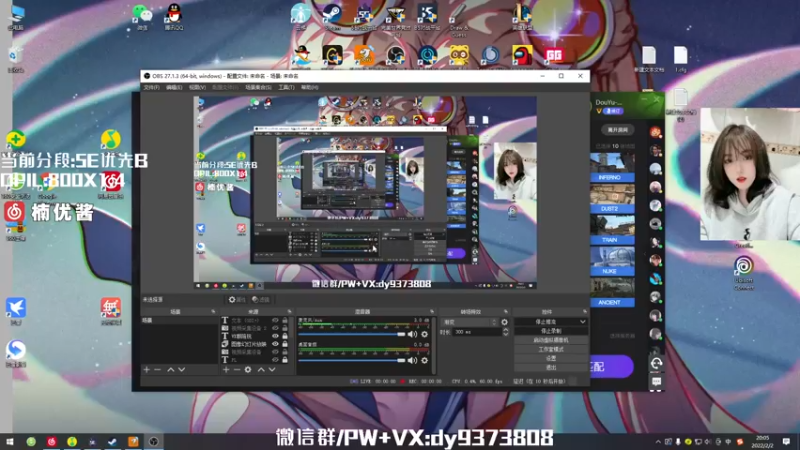Click the headset icon in DouYu panel
Viewport: 800px width, 450px height.
(x=656, y=363)
